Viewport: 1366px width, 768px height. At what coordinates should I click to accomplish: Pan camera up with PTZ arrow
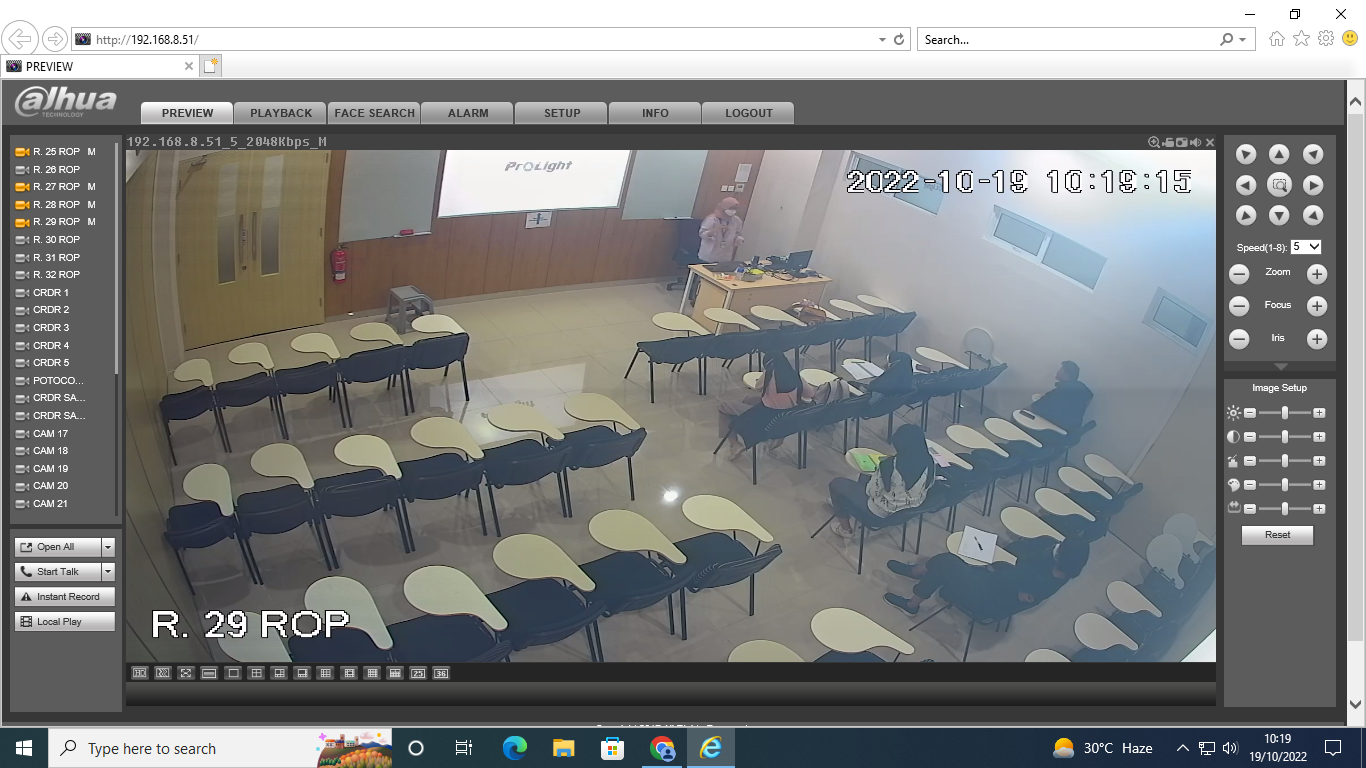[1279, 154]
